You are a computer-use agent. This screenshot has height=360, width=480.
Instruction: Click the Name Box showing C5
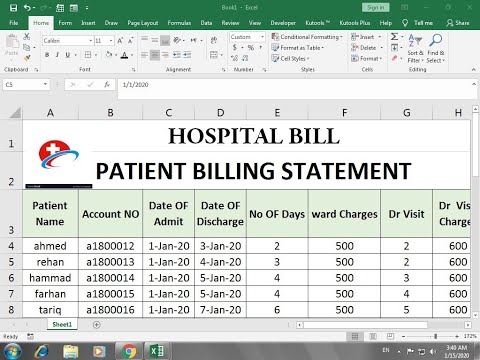tap(22, 85)
